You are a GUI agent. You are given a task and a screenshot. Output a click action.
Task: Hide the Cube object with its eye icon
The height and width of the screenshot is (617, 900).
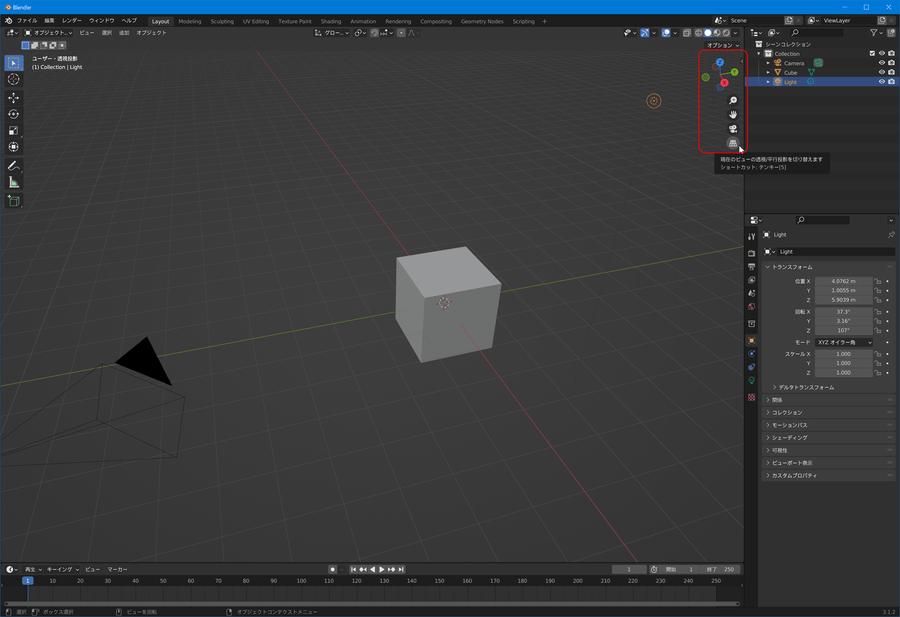pos(881,72)
